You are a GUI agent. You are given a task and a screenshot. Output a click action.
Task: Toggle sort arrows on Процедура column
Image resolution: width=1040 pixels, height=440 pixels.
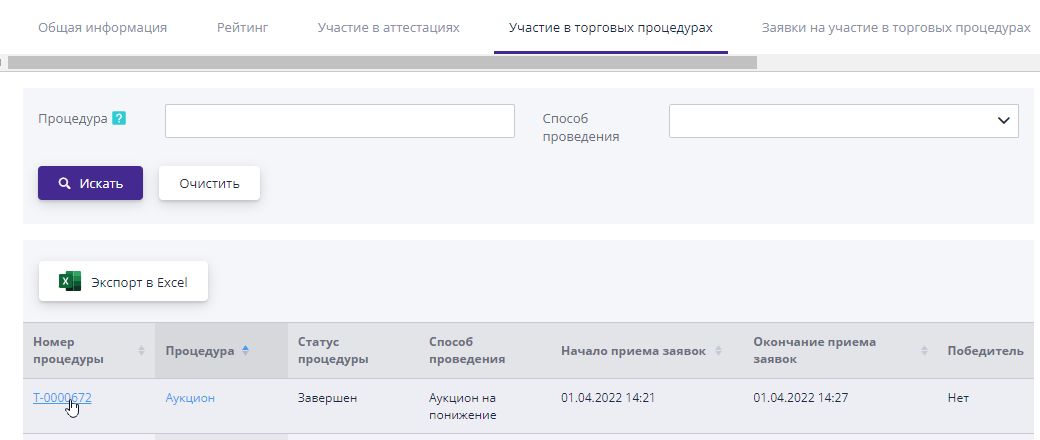tap(246, 351)
